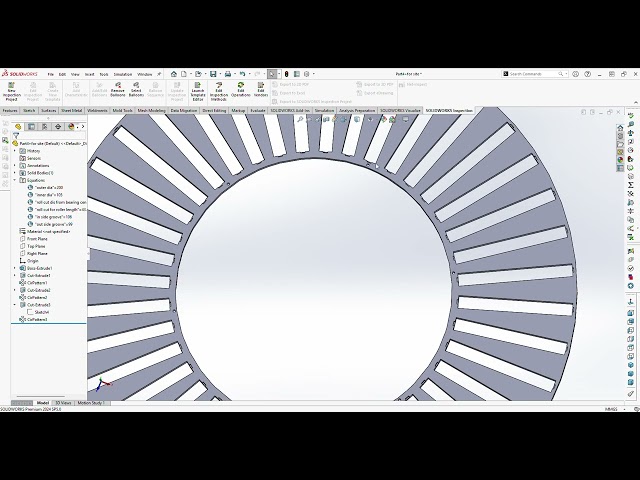Select the "outer dia"=200 equation
Screen dimensions: 640x480
pyautogui.click(x=45, y=188)
